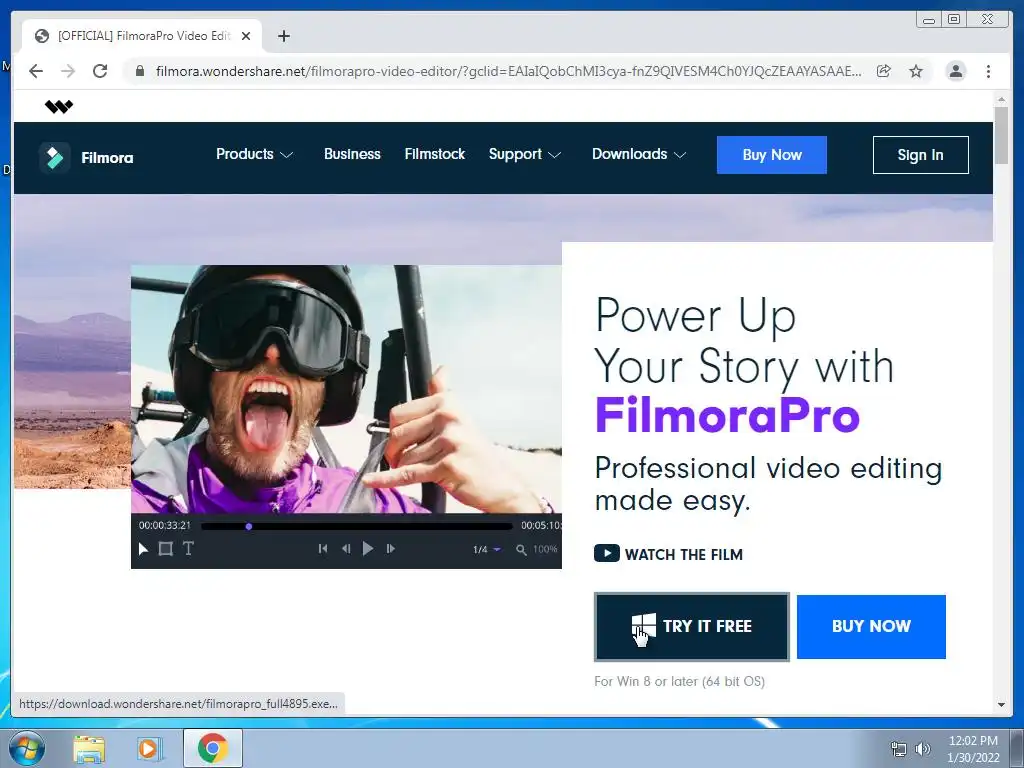Click the "For Win 8 or later" note
The height and width of the screenshot is (768, 1024).
(679, 681)
